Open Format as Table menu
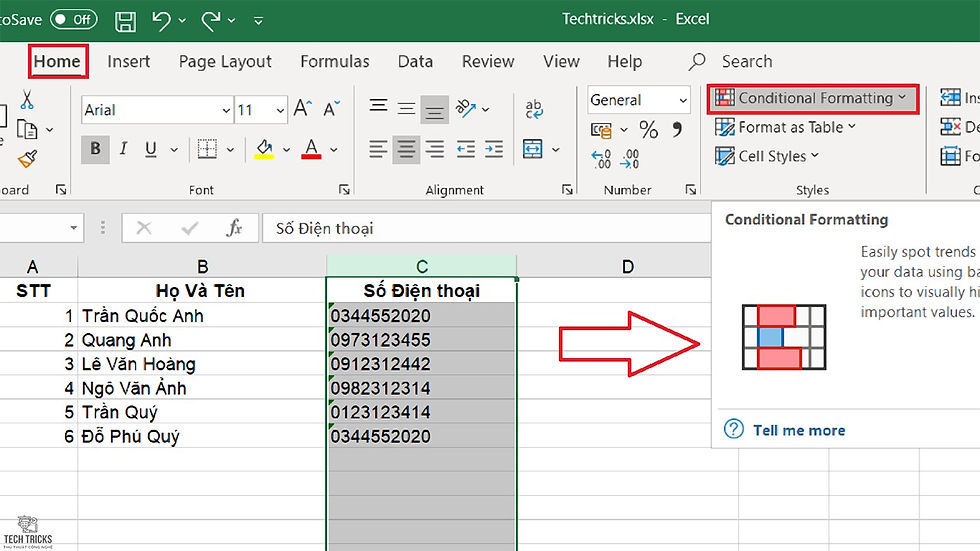 click(786, 127)
